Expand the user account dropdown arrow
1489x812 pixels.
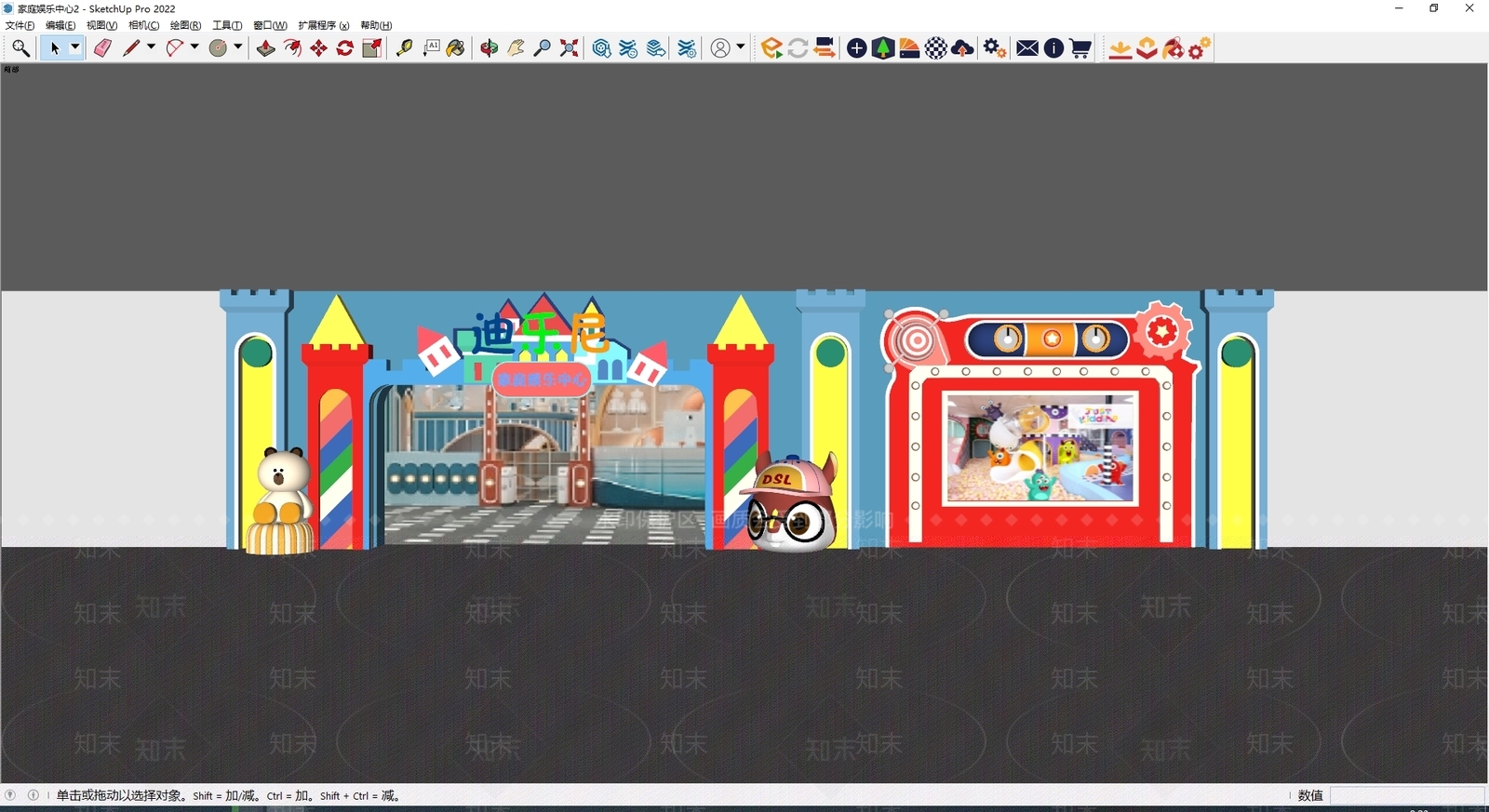coord(741,47)
